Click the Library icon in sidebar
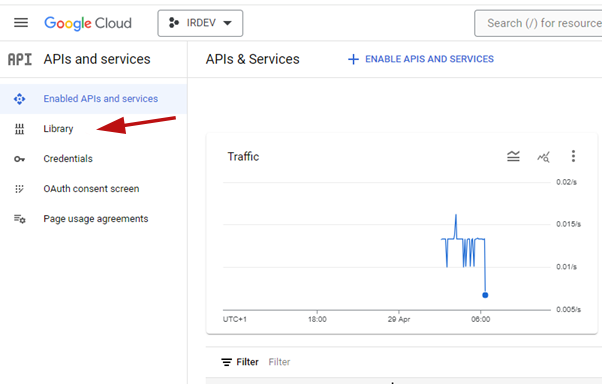This screenshot has height=384, width=602. (x=19, y=129)
